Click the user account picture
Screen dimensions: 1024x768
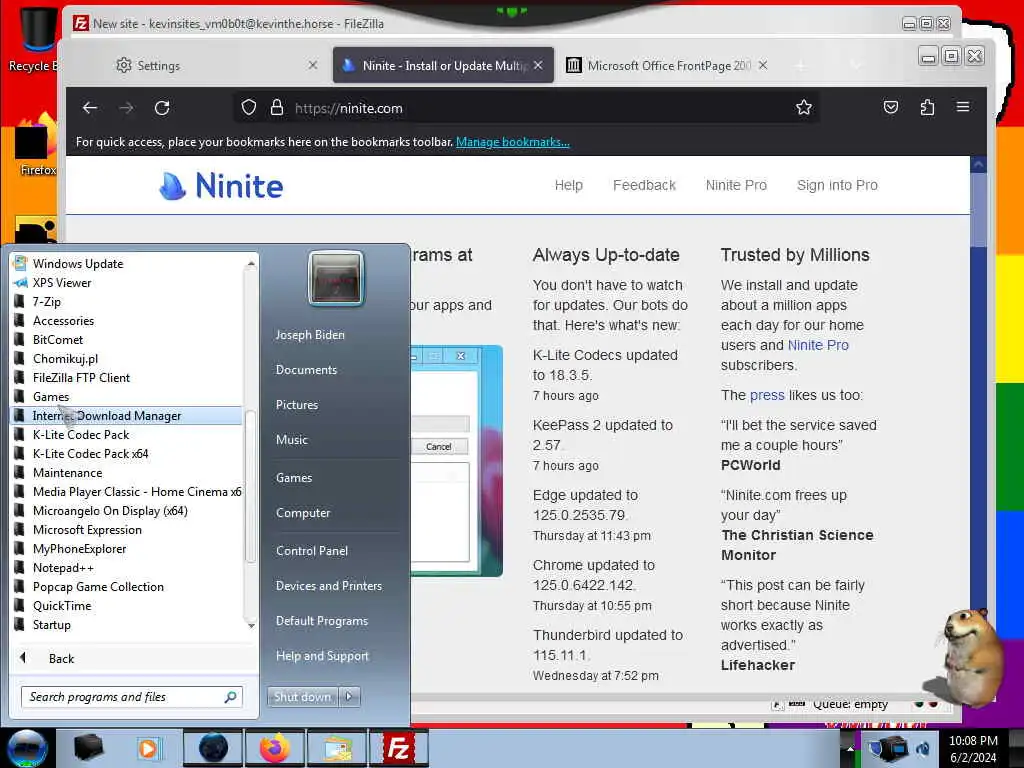336,279
